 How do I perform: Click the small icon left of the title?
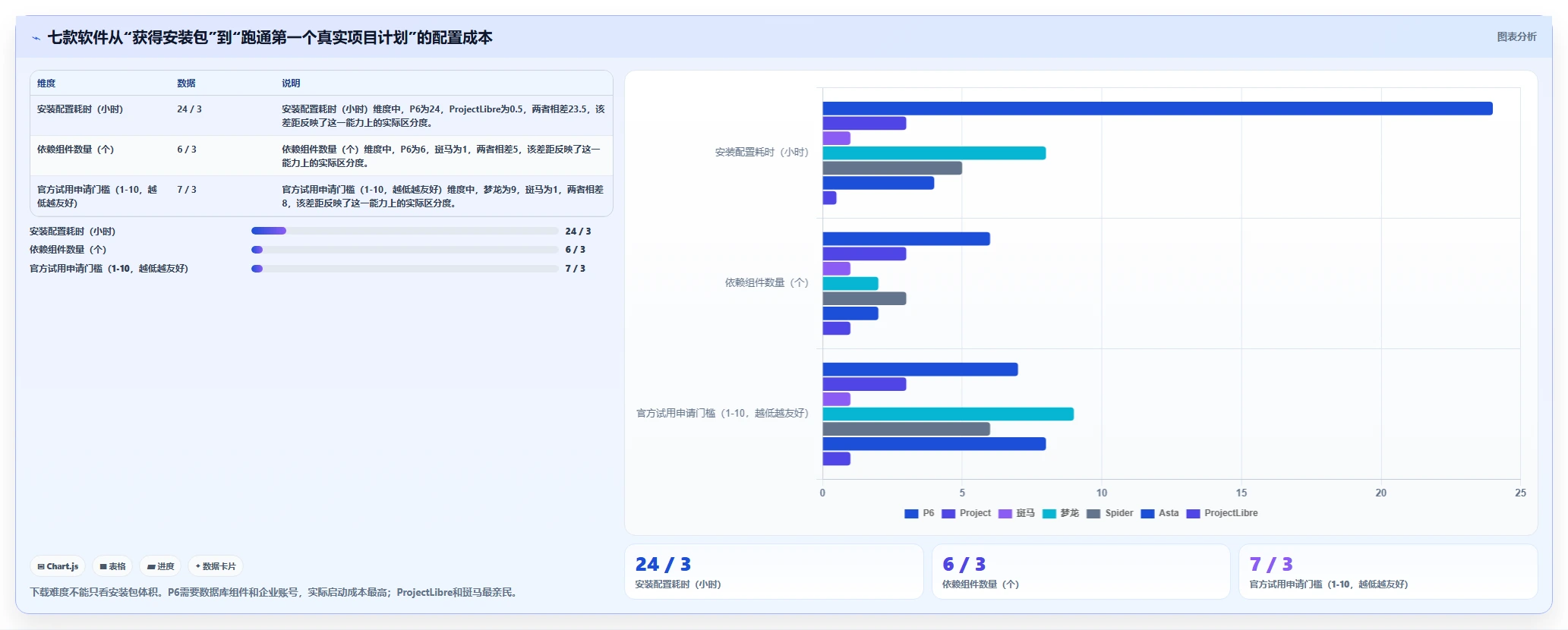click(x=36, y=38)
